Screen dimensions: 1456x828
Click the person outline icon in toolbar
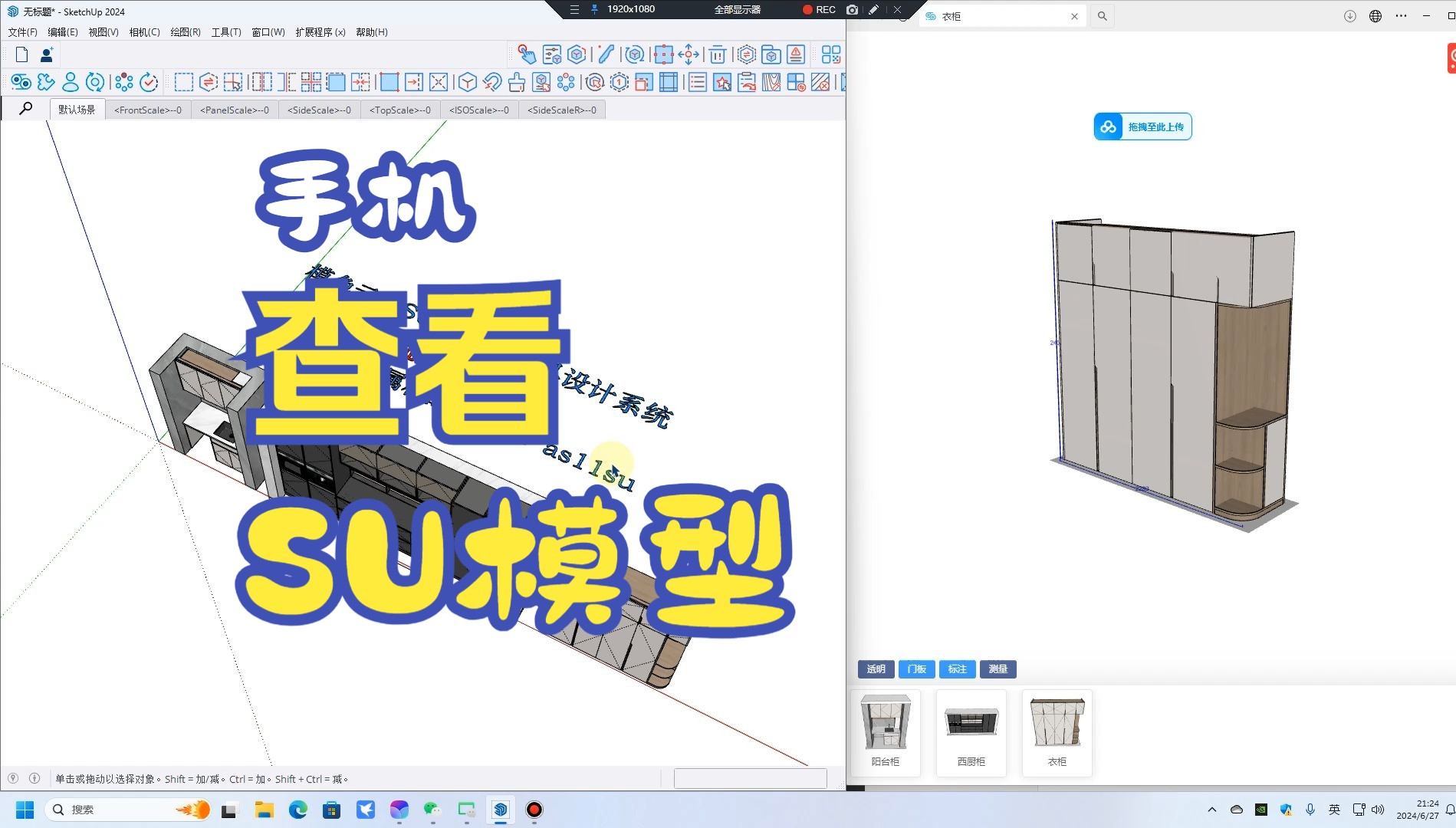(71, 82)
